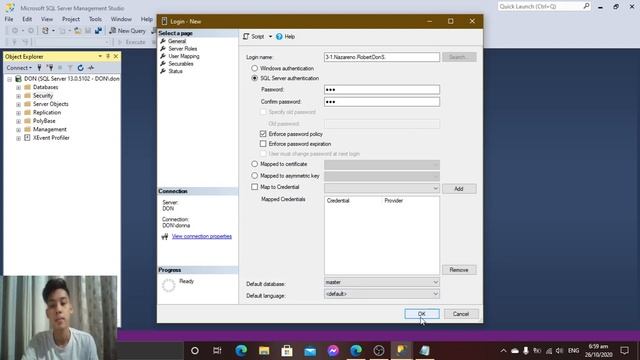The image size is (640, 360).
Task: Click the Disconnect plug icon in Object Explorer
Action: point(50,68)
